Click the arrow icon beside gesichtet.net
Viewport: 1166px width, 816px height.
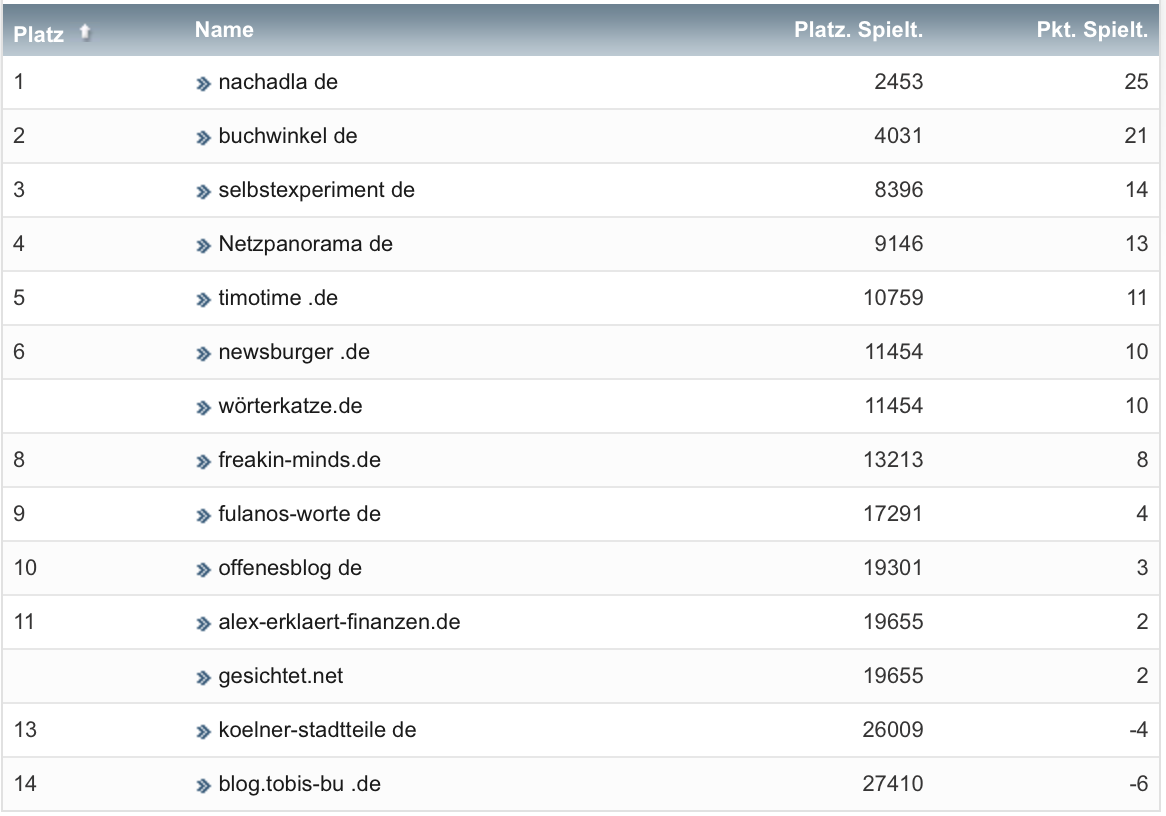[204, 678]
